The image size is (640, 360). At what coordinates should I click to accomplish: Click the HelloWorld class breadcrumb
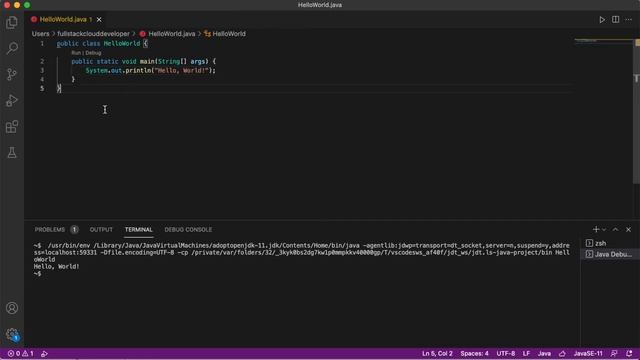[229, 34]
